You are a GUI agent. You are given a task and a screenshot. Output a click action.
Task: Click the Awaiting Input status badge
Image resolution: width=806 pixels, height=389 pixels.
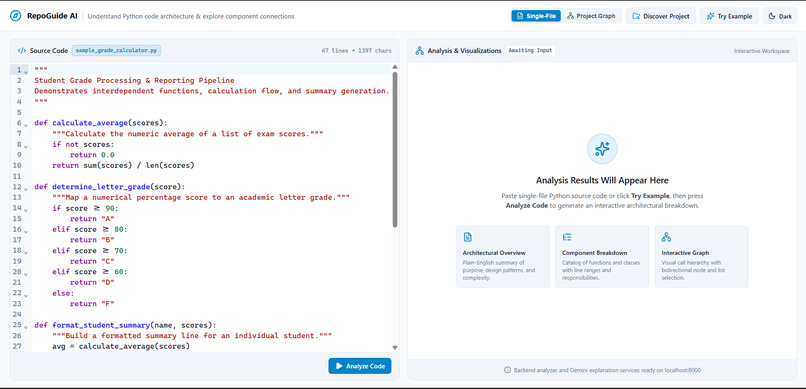[x=530, y=50]
